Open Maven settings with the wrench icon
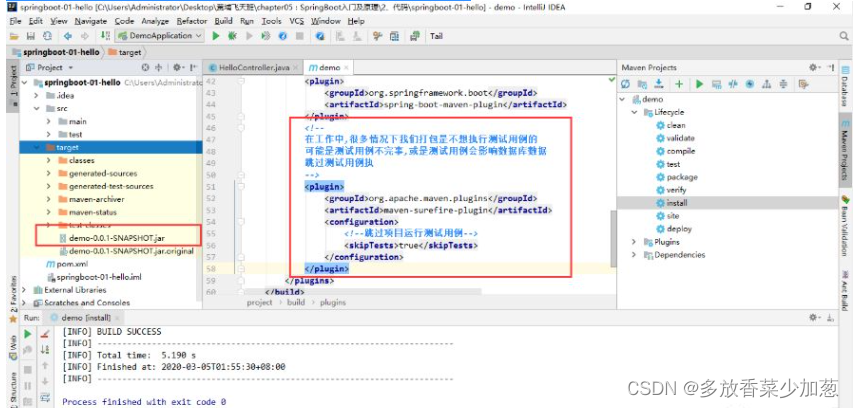The image size is (854, 408). 803,84
